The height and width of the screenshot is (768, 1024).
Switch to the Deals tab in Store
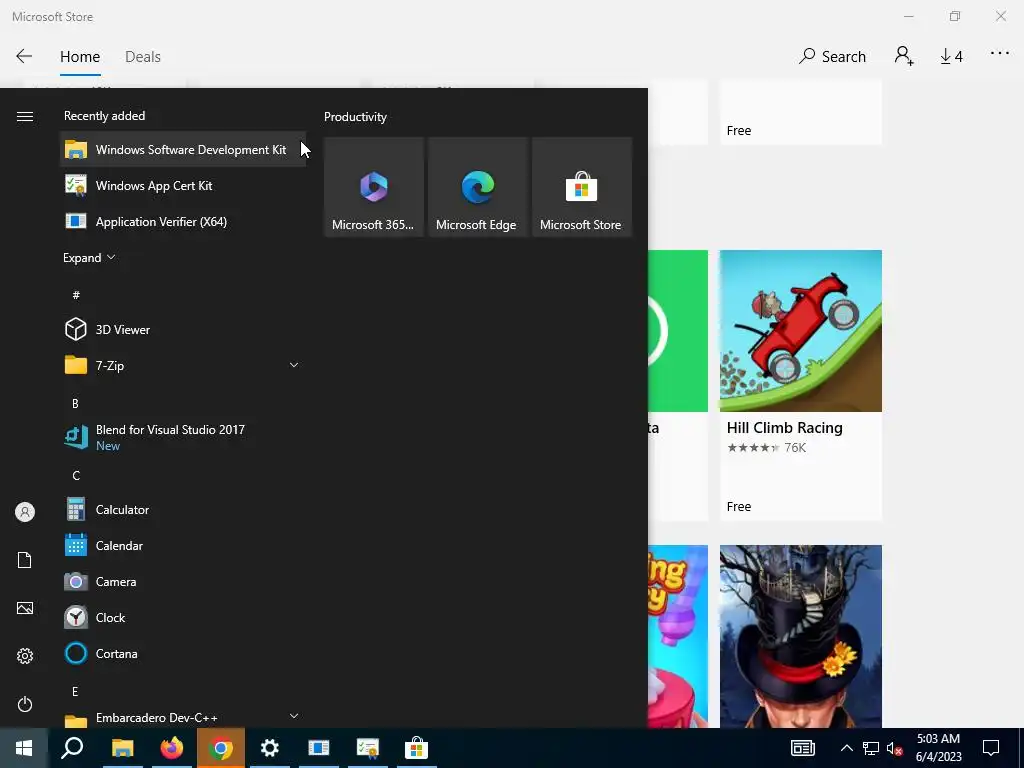click(143, 57)
